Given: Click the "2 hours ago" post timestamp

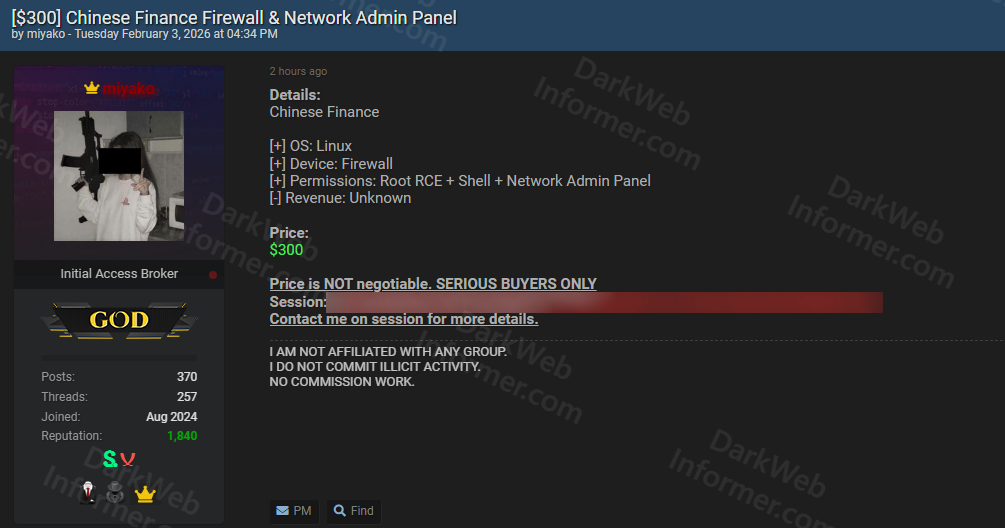Looking at the screenshot, I should coord(298,72).
